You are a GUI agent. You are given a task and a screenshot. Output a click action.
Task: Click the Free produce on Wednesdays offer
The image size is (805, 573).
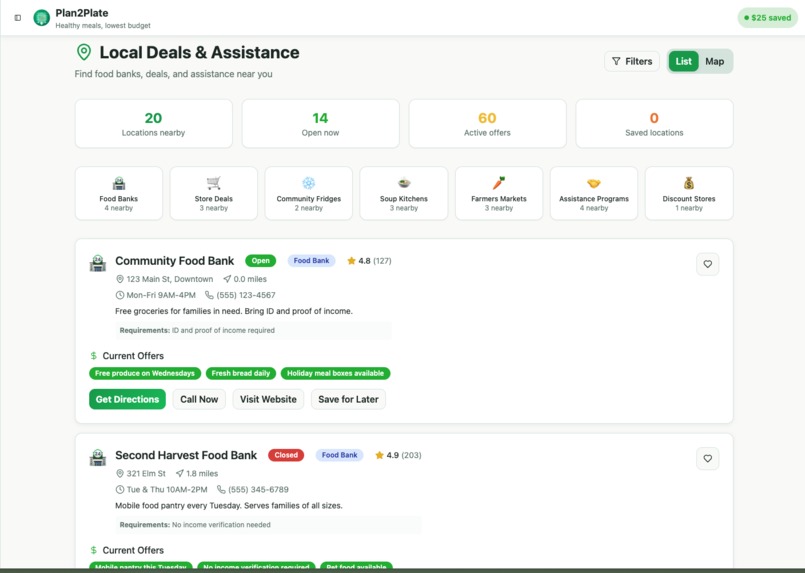point(145,373)
